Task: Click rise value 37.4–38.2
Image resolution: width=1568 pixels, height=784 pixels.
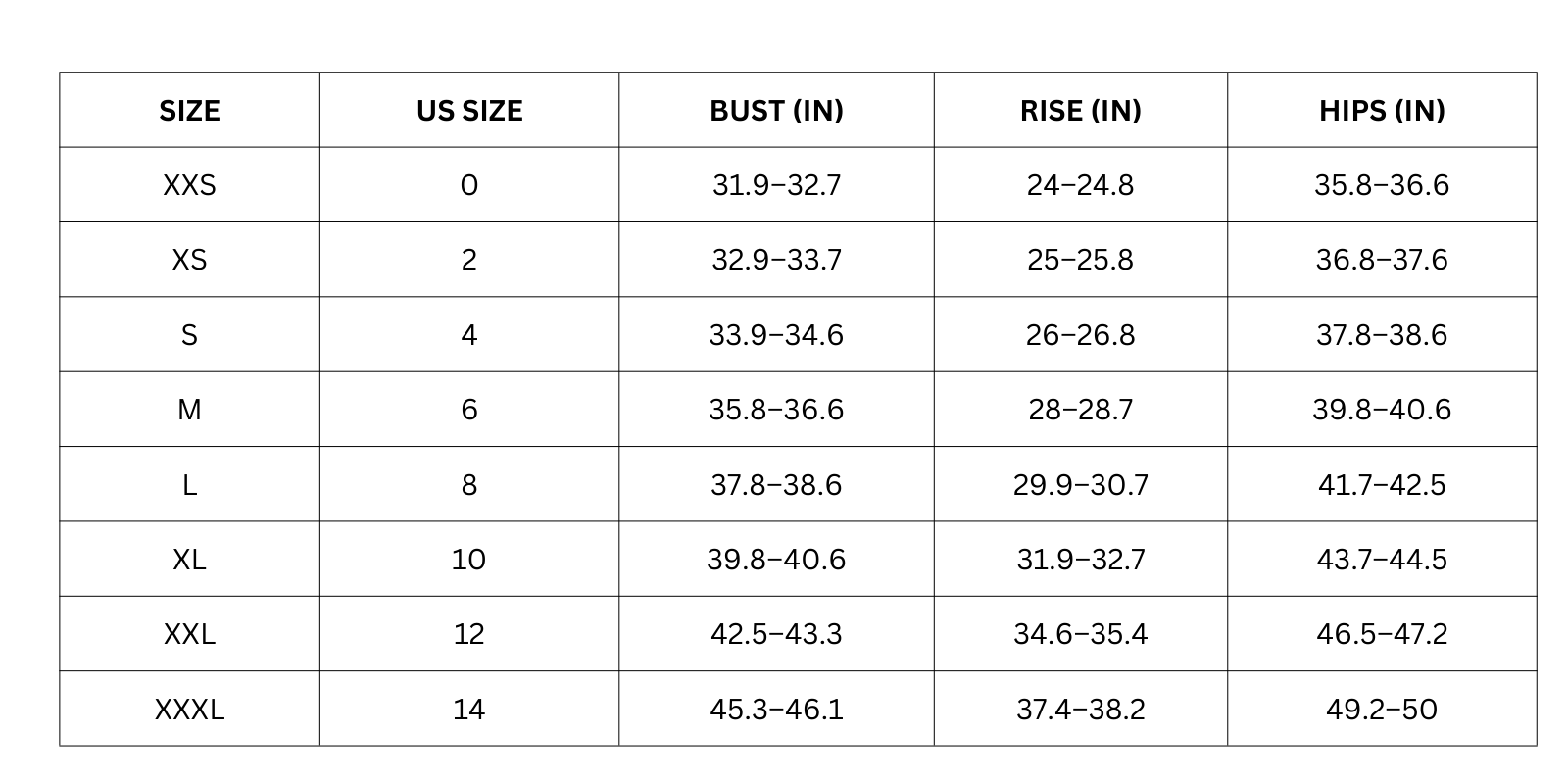Action: (1081, 709)
